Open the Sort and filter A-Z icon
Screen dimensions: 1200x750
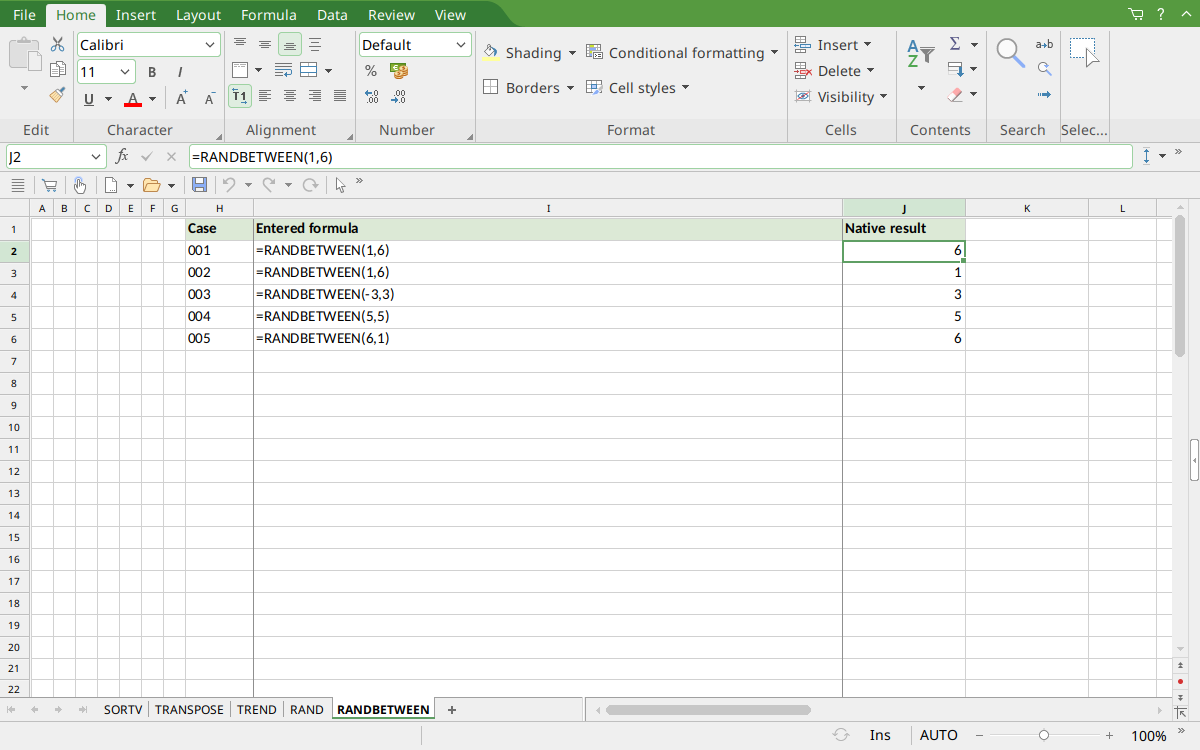[x=921, y=54]
